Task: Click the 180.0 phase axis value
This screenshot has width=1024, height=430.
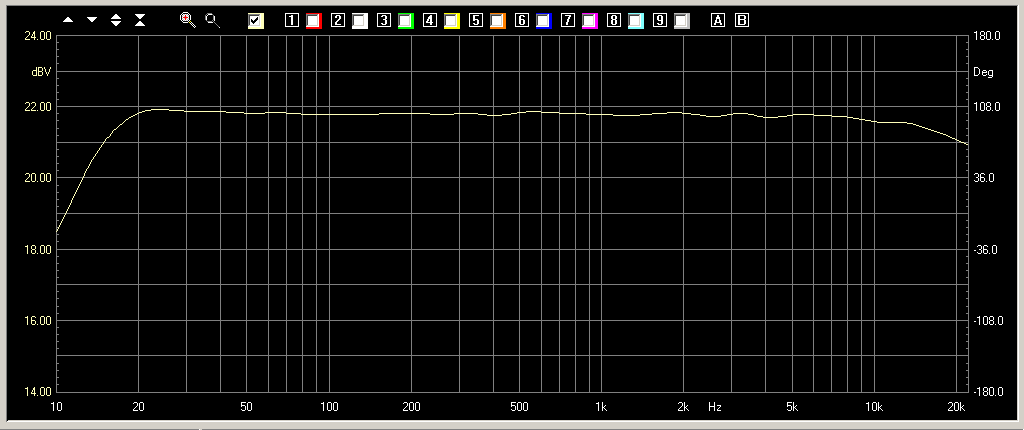Action: pos(987,36)
